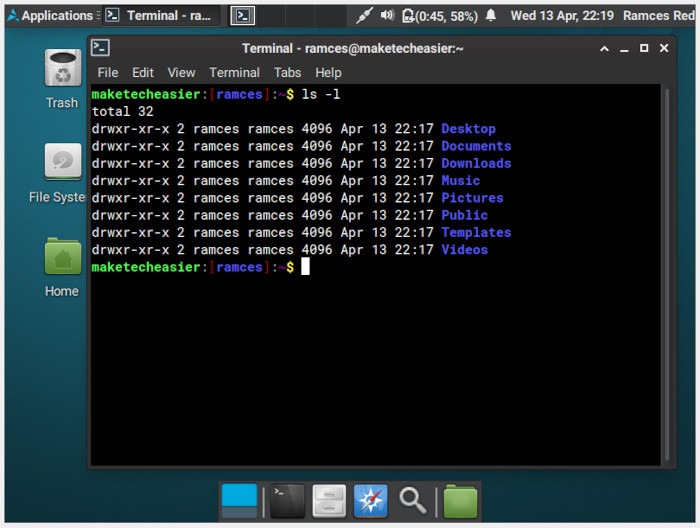Open the Trash desktop icon
Viewport: 700px width, 528px height.
62,68
